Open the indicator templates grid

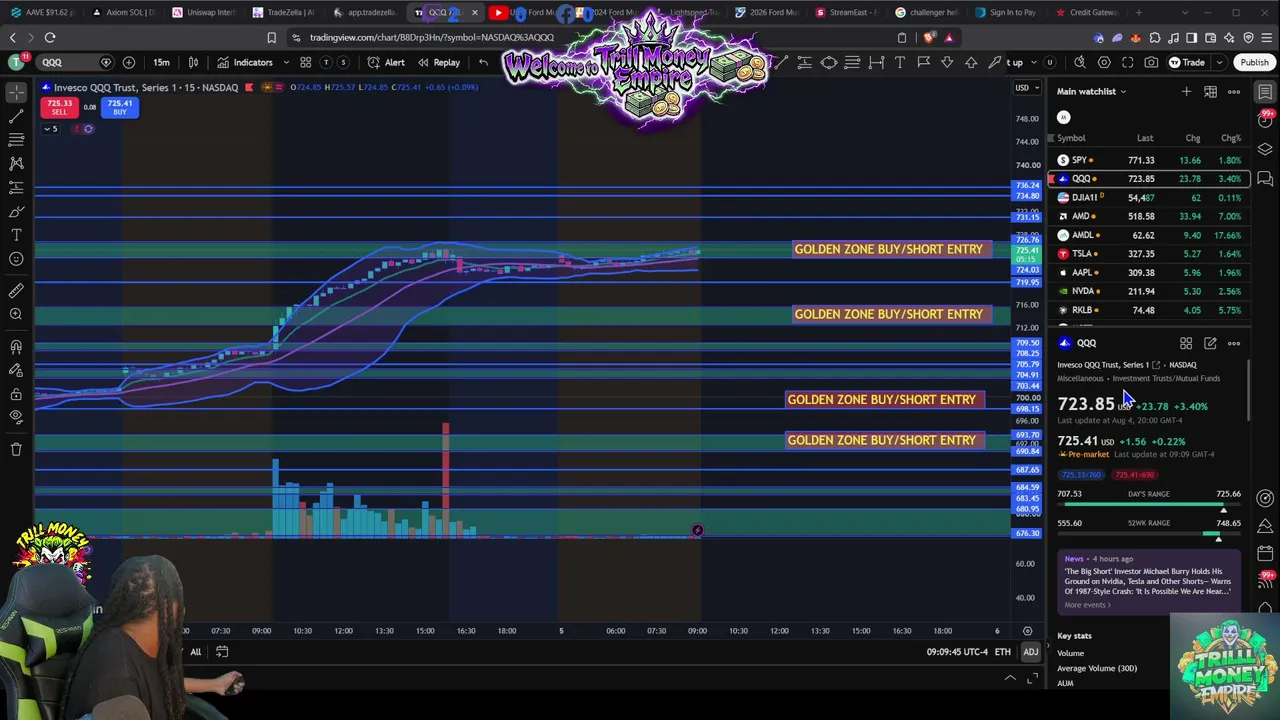coord(306,62)
